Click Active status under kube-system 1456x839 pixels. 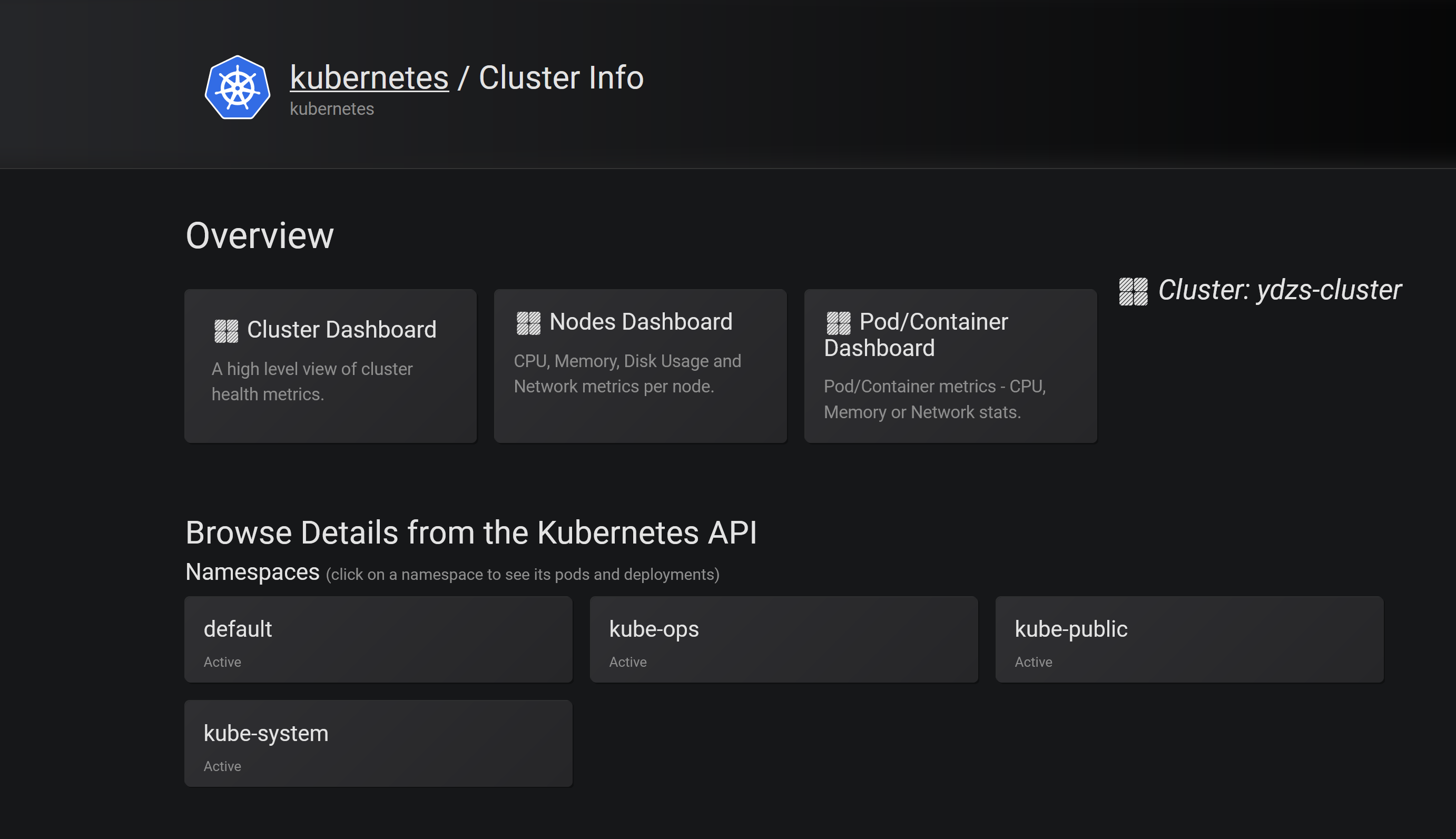click(x=222, y=766)
